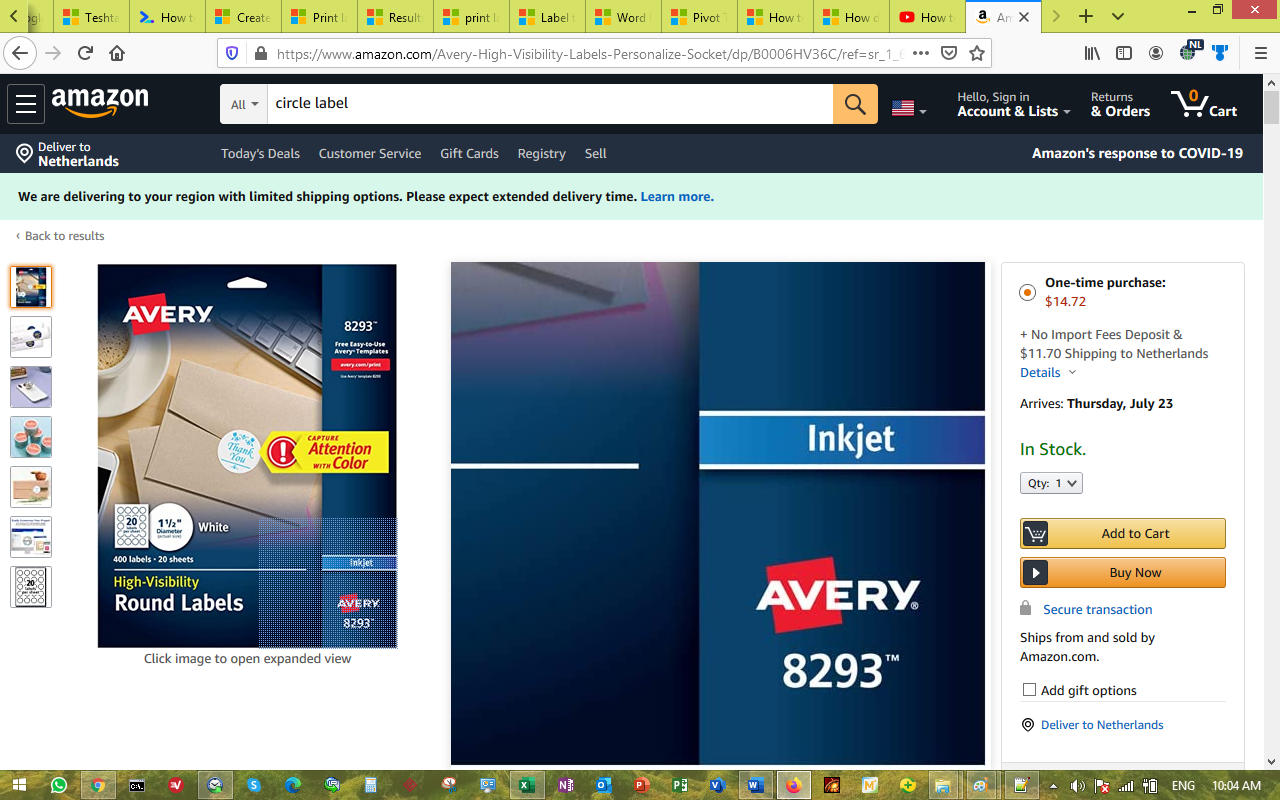Viewport: 1280px width, 800px height.
Task: Go back with Firefox Back arrow
Action: 20,53
